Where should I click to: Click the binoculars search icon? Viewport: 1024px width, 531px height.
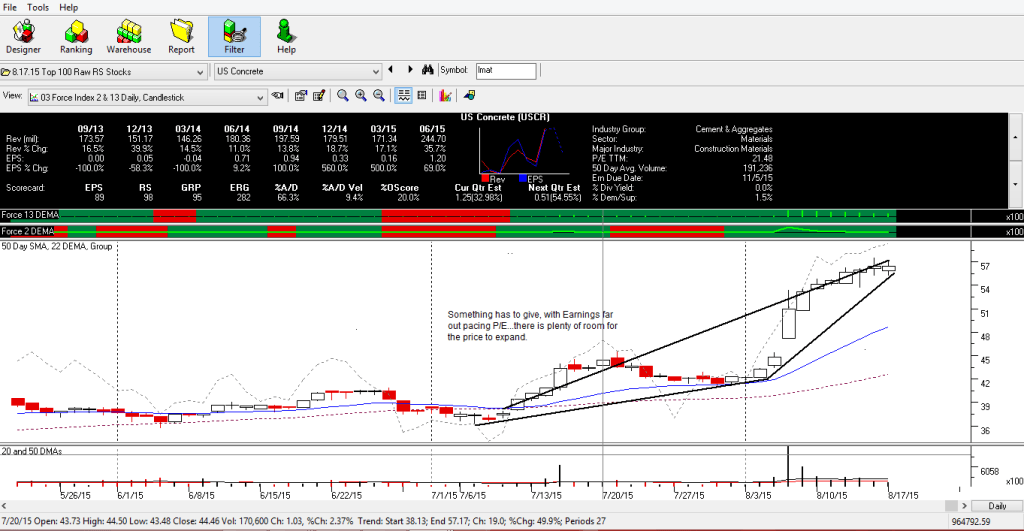click(428, 70)
